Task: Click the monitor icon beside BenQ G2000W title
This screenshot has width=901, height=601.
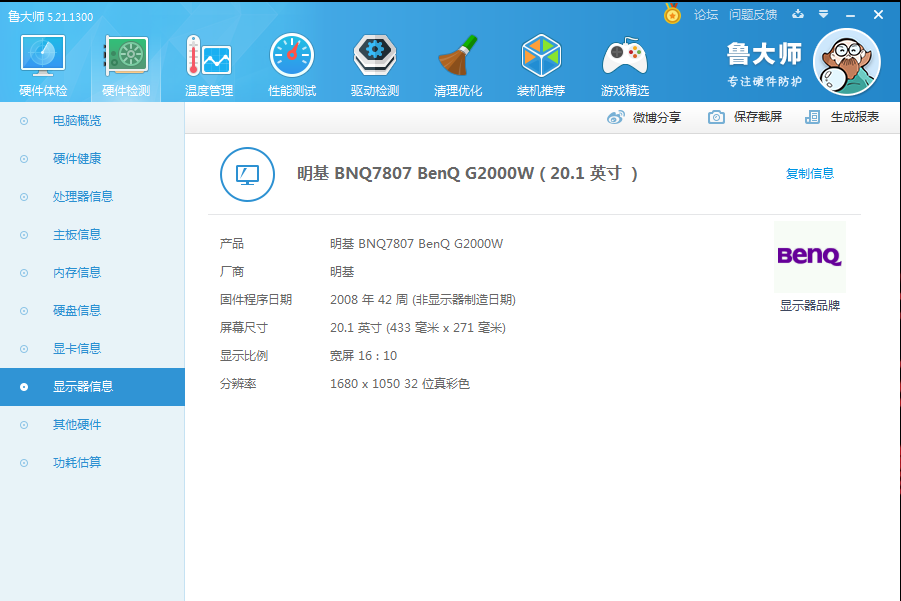Action: (246, 174)
